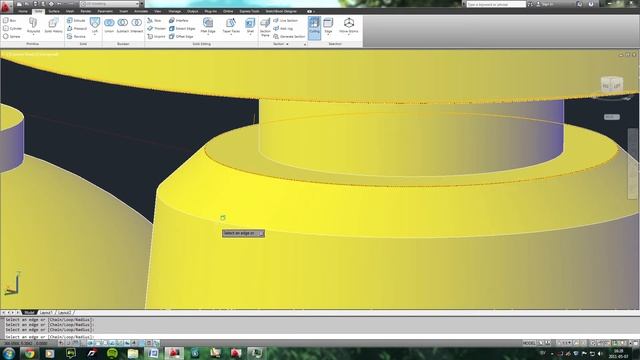This screenshot has height=360, width=640.
Task: Select the Imprint tool
Action: [156, 36]
